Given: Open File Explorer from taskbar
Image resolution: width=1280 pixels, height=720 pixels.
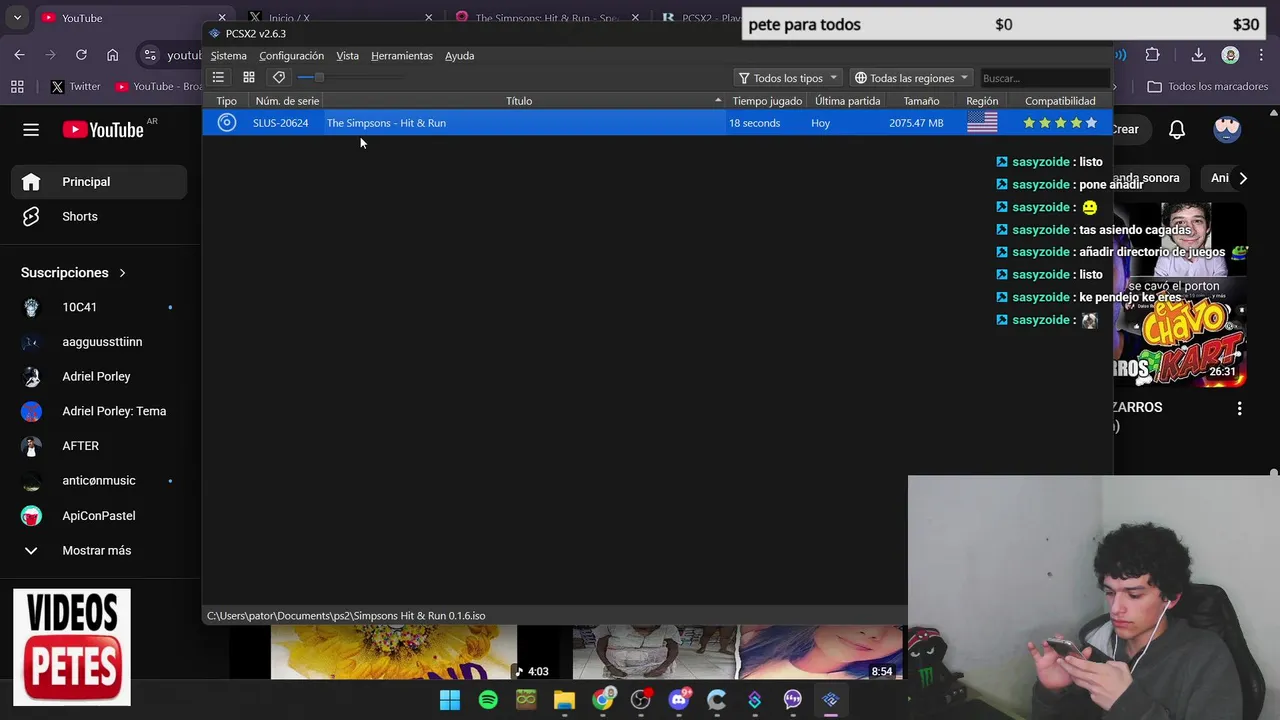Looking at the screenshot, I should tap(564, 700).
